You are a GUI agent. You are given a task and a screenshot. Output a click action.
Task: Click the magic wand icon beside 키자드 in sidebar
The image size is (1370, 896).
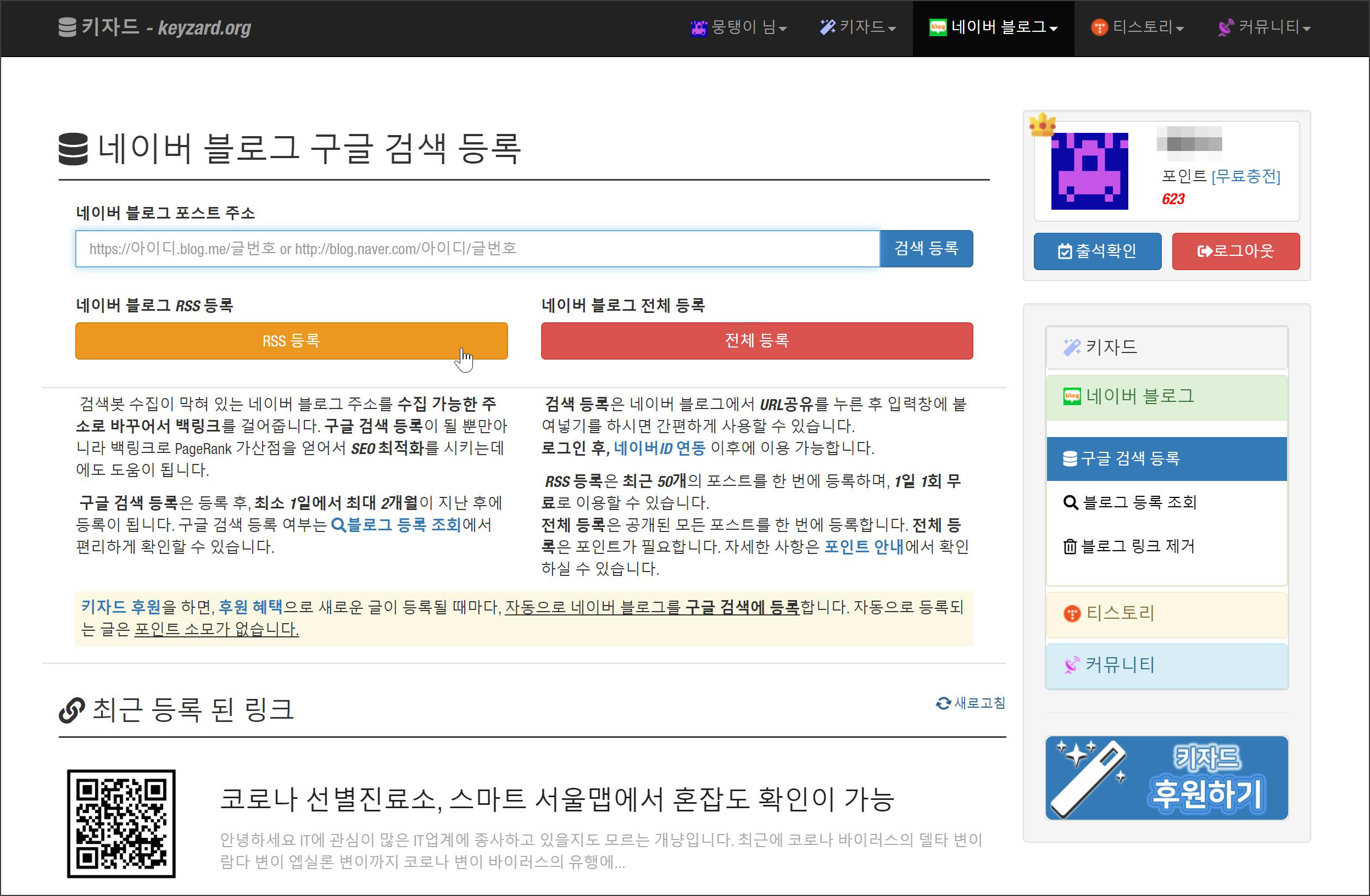pyautogui.click(x=1071, y=347)
